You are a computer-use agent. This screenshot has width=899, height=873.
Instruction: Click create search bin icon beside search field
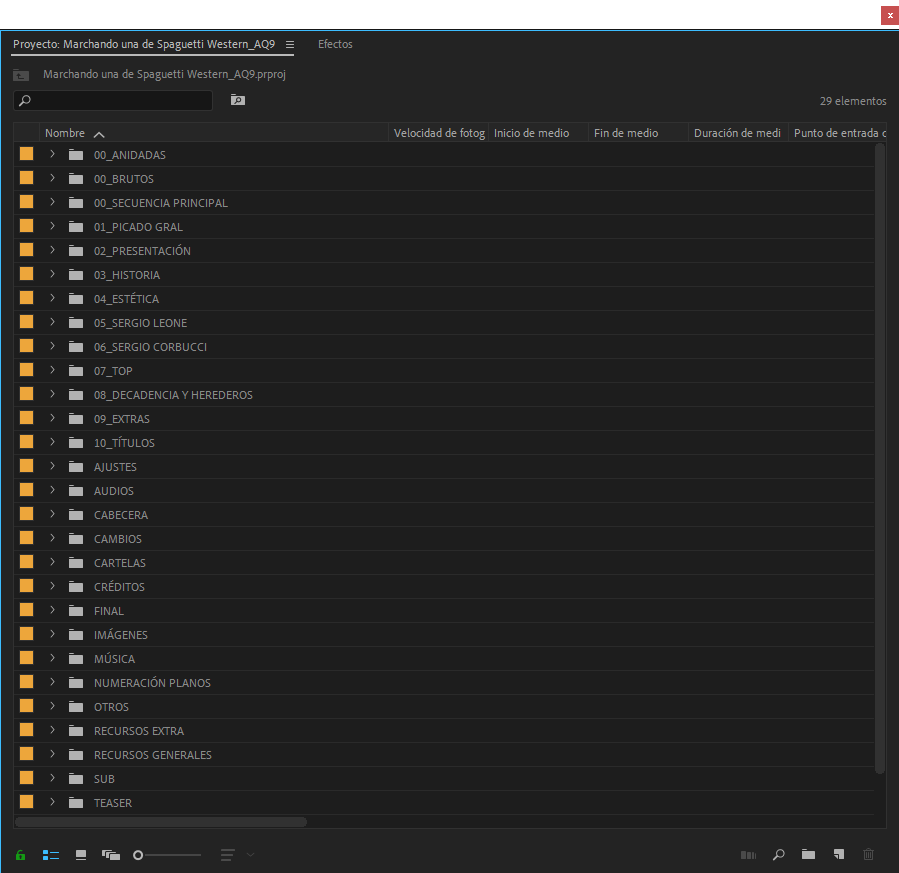tap(238, 100)
